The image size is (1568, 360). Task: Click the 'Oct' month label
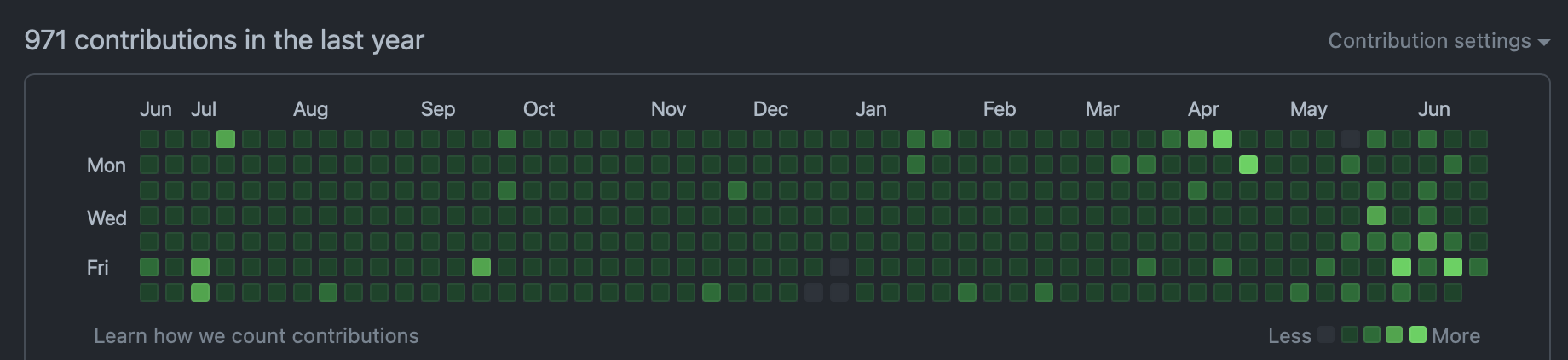(539, 109)
